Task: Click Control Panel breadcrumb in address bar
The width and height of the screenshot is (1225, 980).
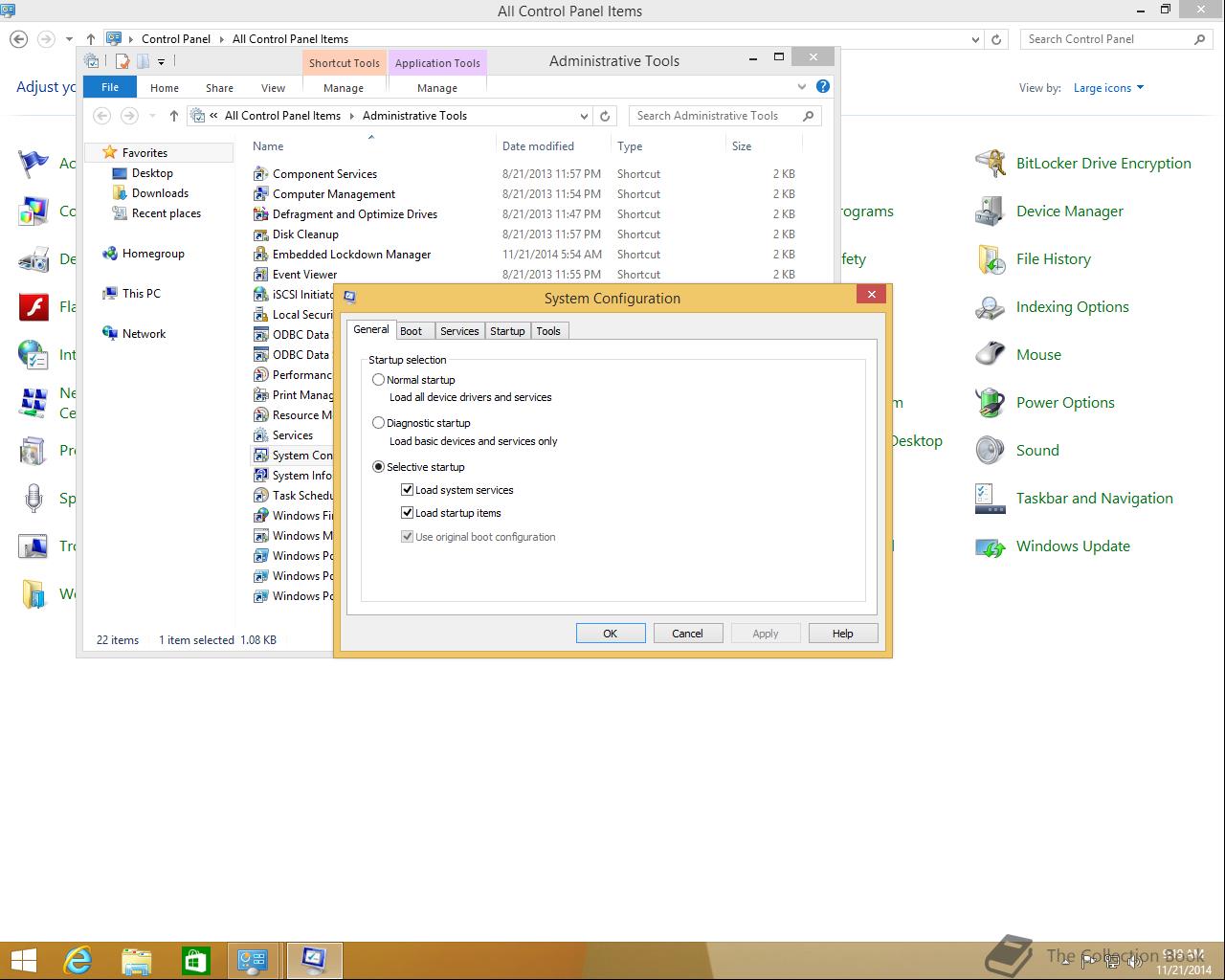Action: [x=176, y=39]
